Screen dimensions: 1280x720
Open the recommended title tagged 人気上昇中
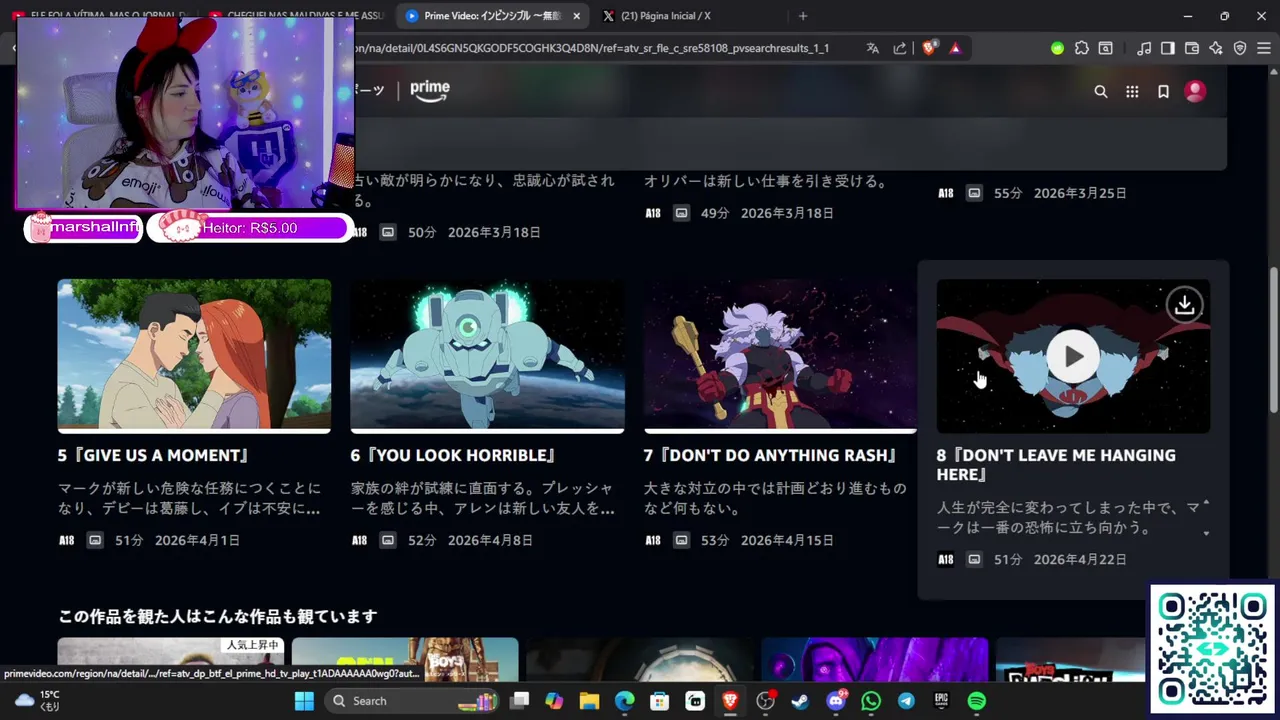(x=171, y=660)
